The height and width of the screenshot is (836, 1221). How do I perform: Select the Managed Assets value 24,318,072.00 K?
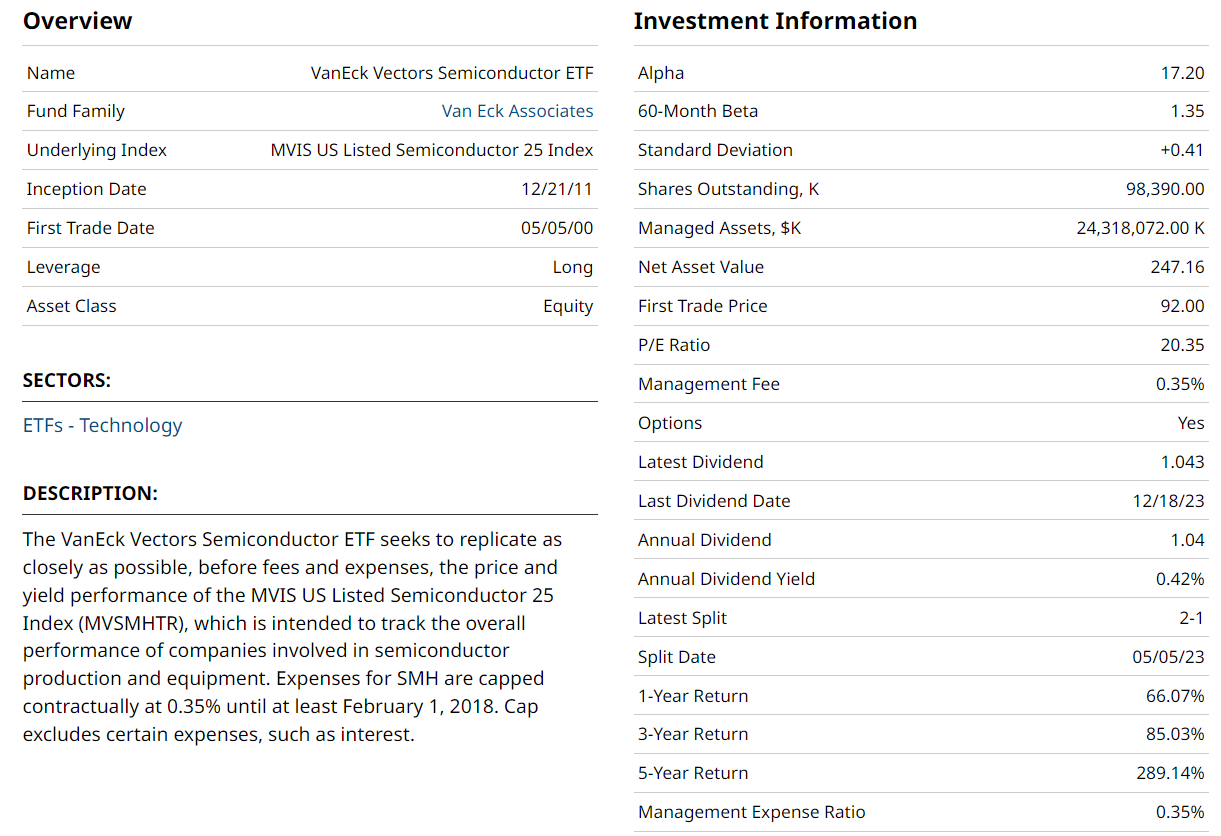pos(1140,228)
